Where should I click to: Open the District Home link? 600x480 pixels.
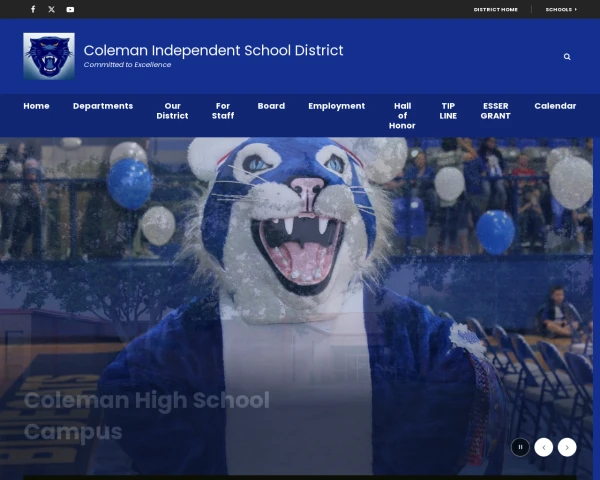tap(496, 9)
